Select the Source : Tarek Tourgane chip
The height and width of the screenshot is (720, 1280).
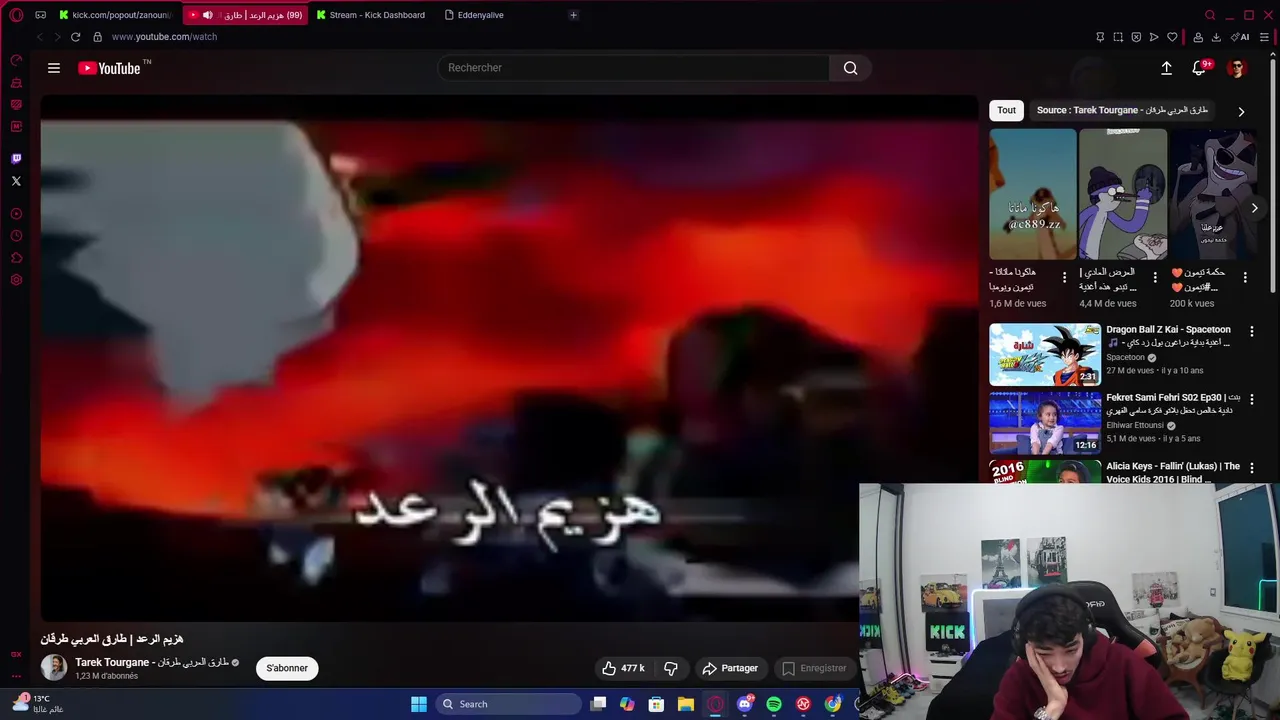pos(1122,110)
